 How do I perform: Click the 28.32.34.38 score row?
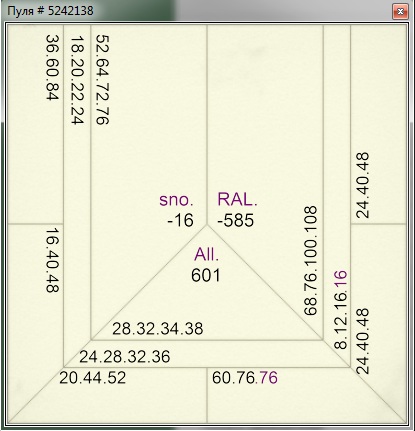(x=158, y=329)
